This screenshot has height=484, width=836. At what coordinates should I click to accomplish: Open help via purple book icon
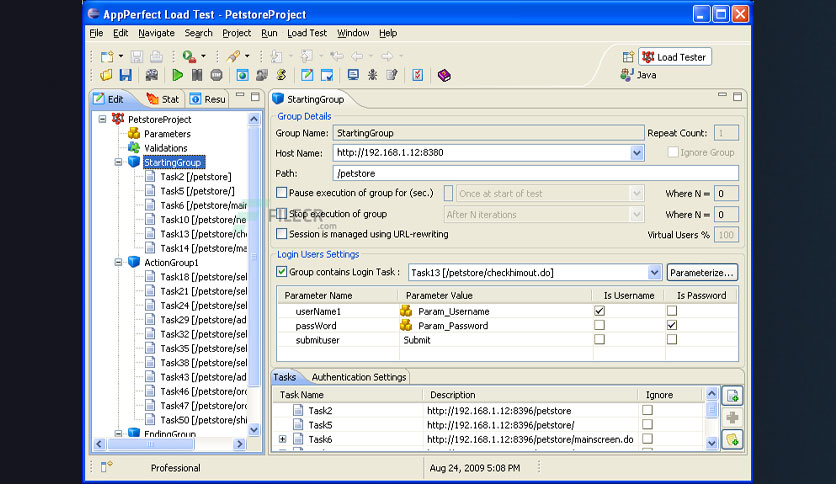tap(444, 75)
